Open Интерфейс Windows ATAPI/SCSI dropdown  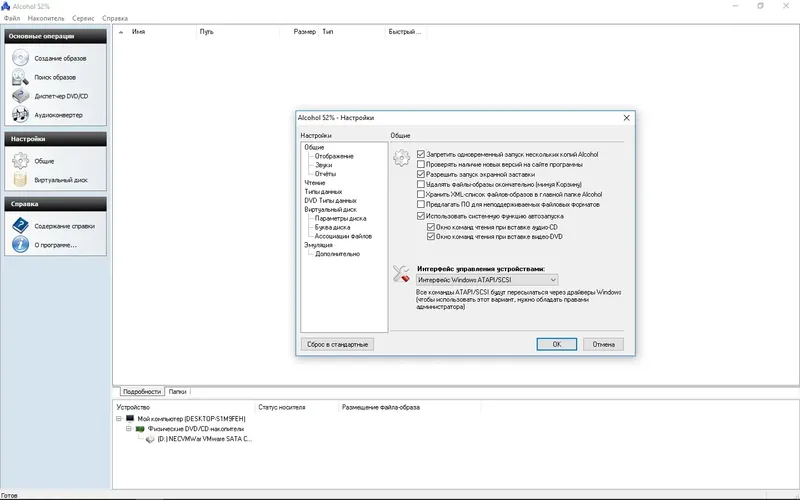pyautogui.click(x=487, y=280)
